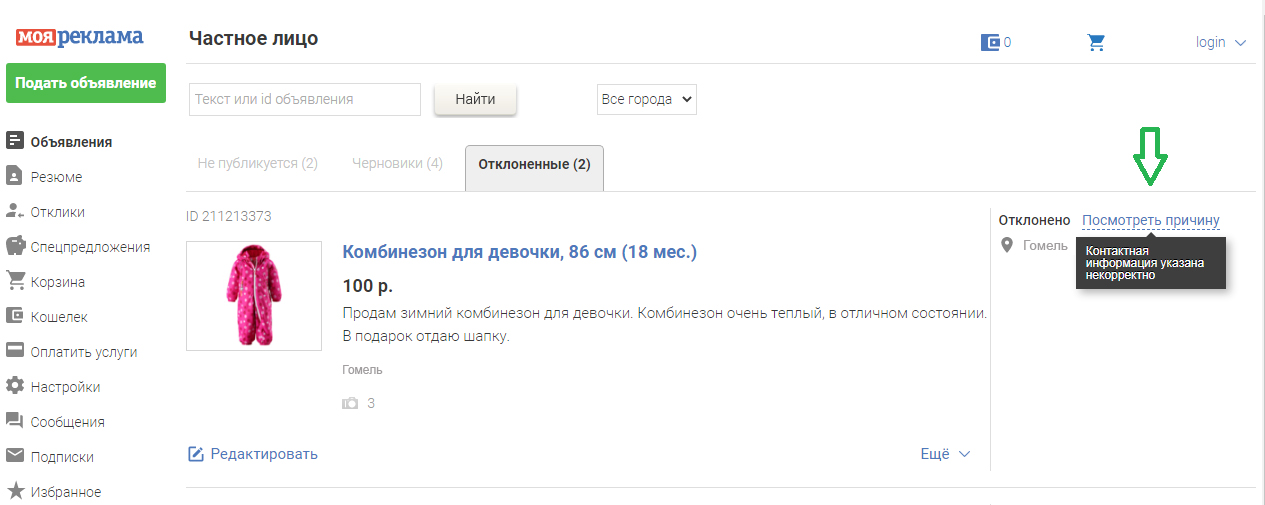Open the shopping cart icon in header
Image resolution: width=1265 pixels, height=505 pixels.
(1096, 42)
